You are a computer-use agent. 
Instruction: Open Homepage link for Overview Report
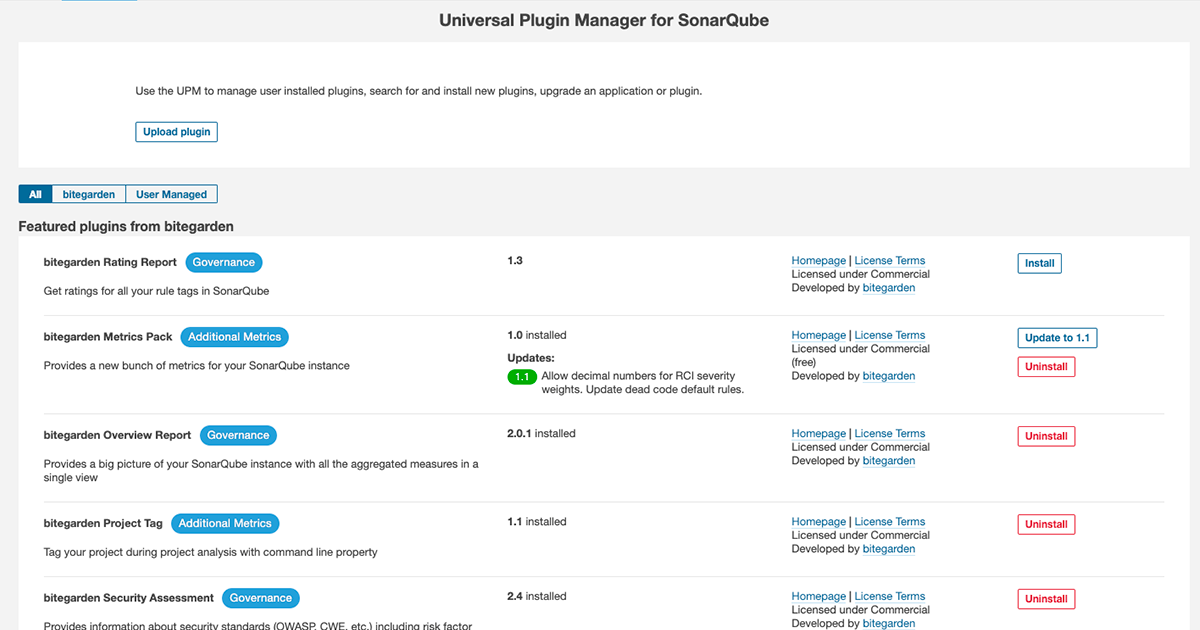pos(818,434)
